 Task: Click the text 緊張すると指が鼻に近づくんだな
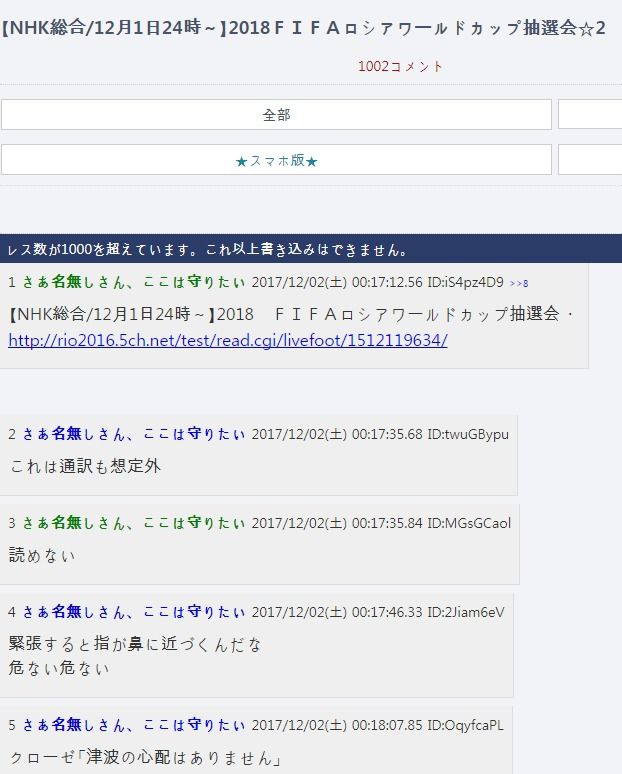[x=135, y=644]
